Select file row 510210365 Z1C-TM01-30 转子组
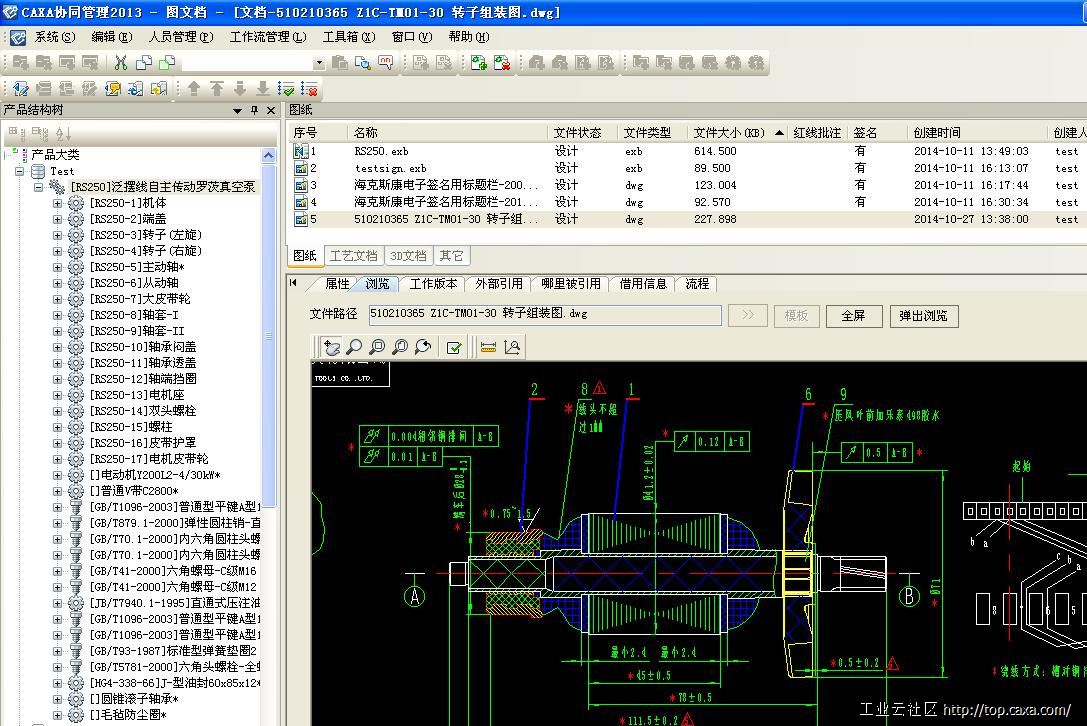The width and height of the screenshot is (1087, 726). 688,219
